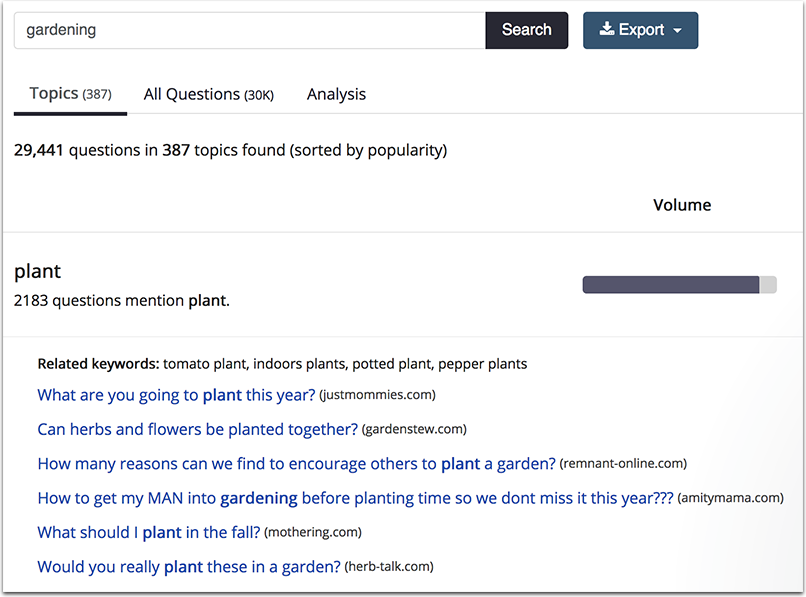The width and height of the screenshot is (806, 597).
Task: Click "What should I plant in the fall?"
Action: 148,532
